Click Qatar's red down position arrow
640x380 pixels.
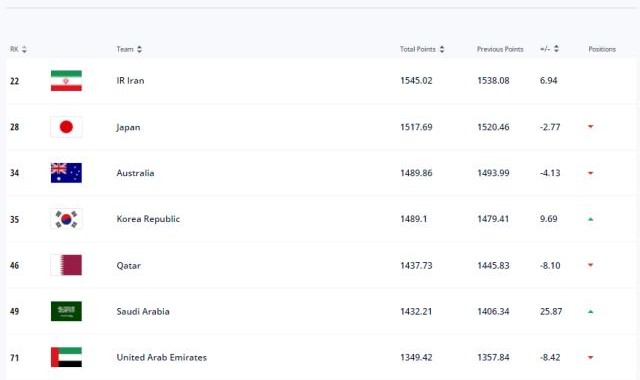[x=590, y=265]
